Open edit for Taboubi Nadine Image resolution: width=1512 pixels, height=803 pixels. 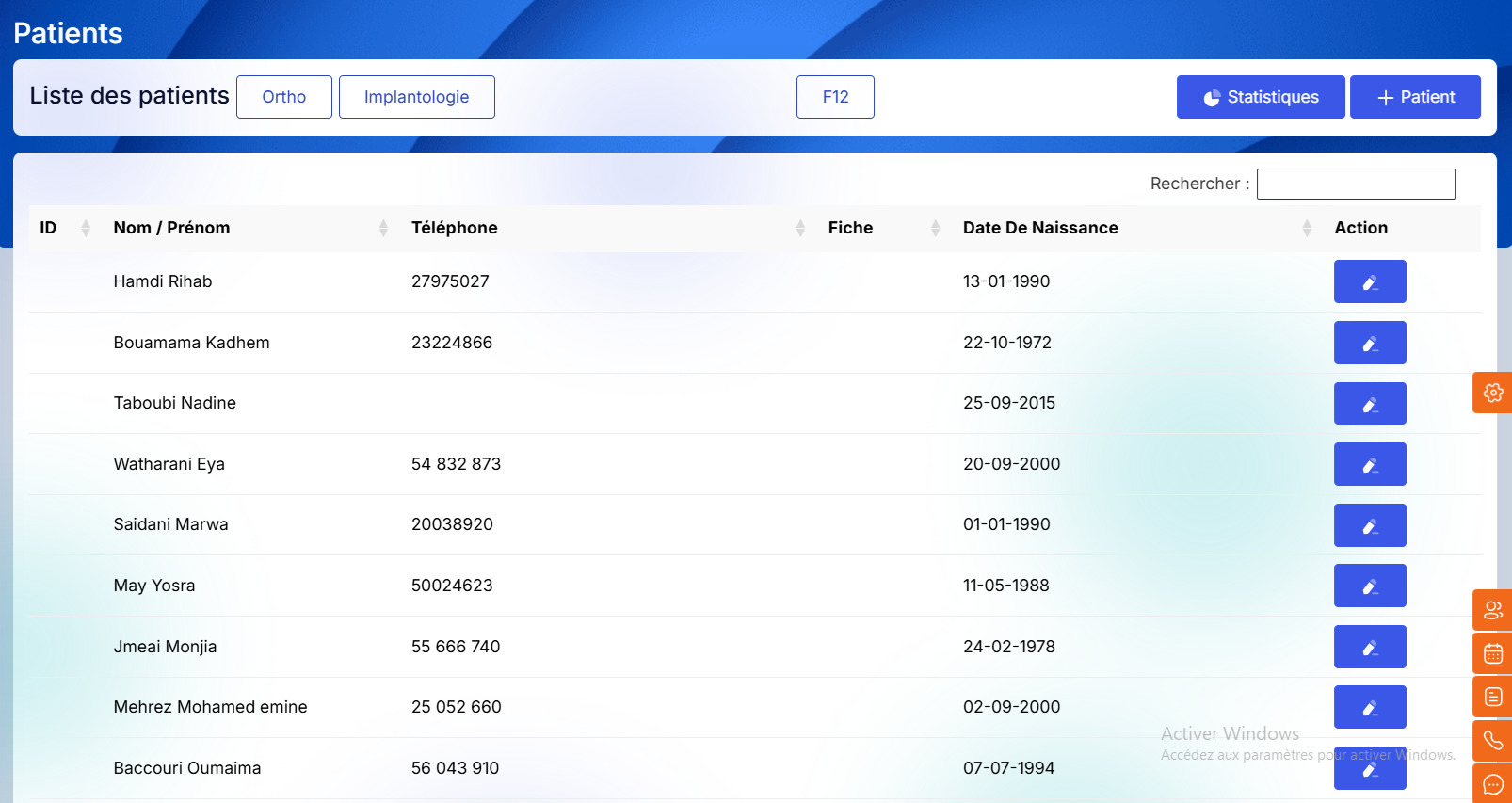click(x=1369, y=404)
